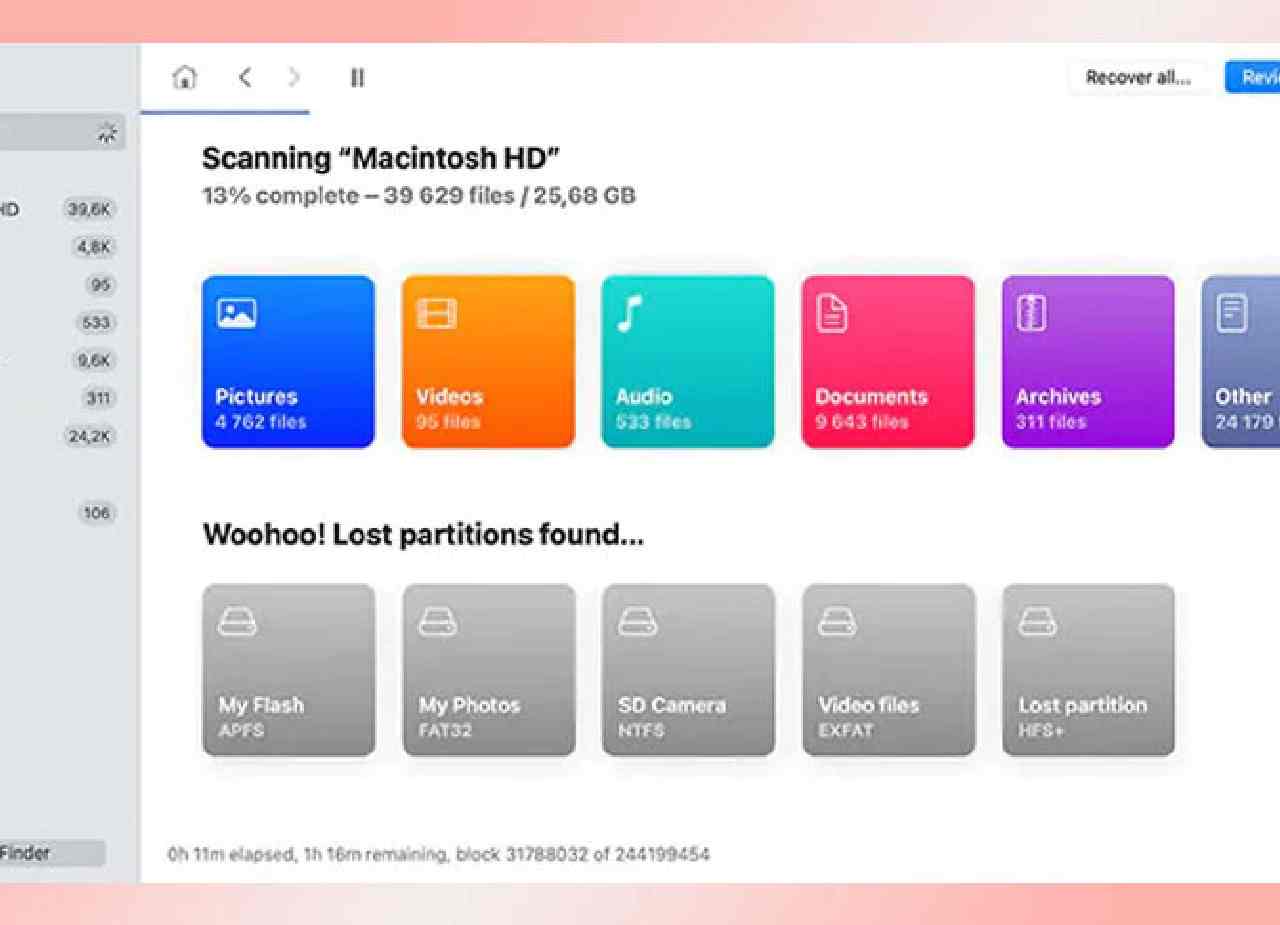Viewport: 1280px width, 925px height.
Task: Click the scan progress bar under toolbar
Action: (225, 112)
